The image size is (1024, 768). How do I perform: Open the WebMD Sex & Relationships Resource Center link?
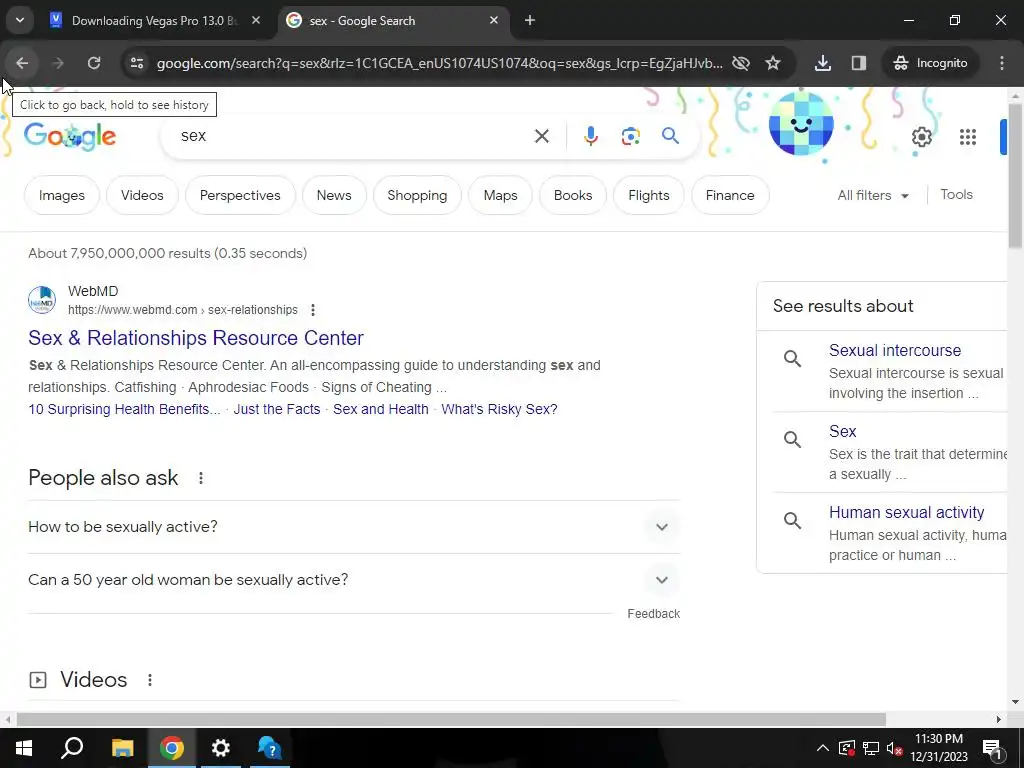click(x=196, y=338)
